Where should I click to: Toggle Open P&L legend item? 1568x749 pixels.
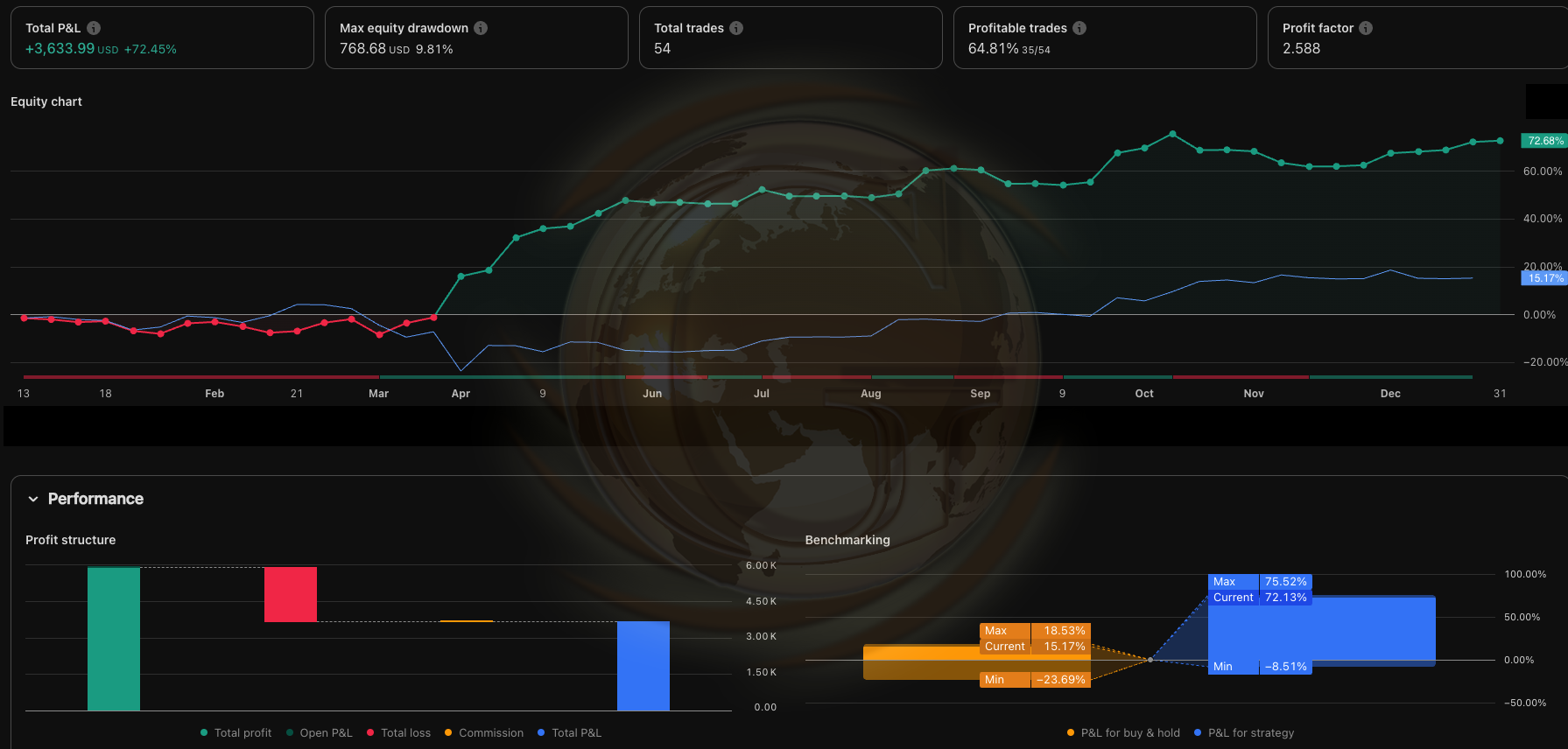click(x=319, y=733)
